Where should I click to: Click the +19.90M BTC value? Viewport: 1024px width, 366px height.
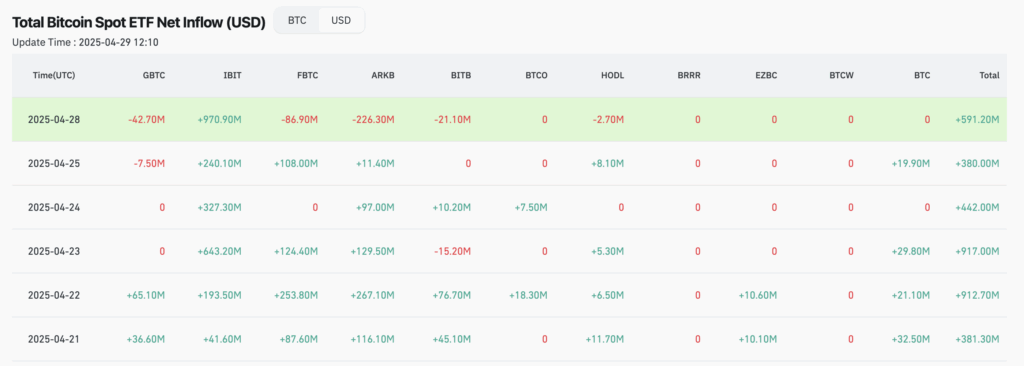click(910, 163)
